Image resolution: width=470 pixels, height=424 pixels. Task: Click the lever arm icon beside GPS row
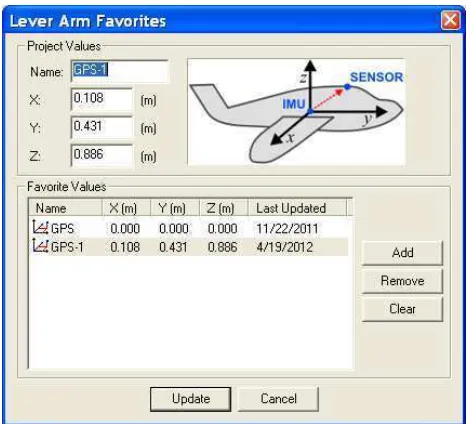coord(41,227)
